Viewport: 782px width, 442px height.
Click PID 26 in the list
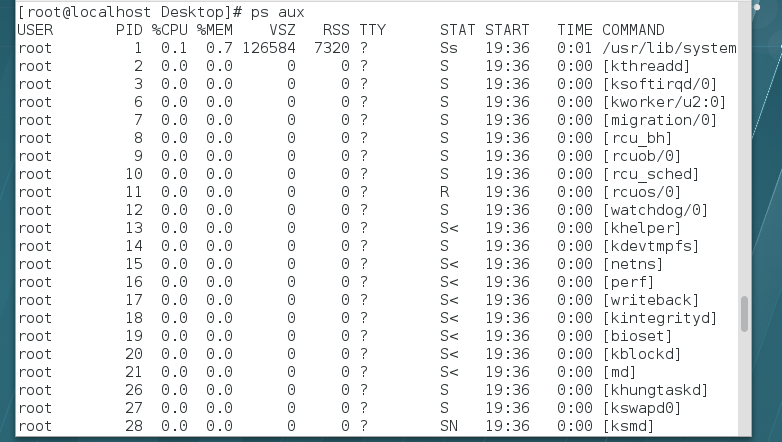click(134, 390)
